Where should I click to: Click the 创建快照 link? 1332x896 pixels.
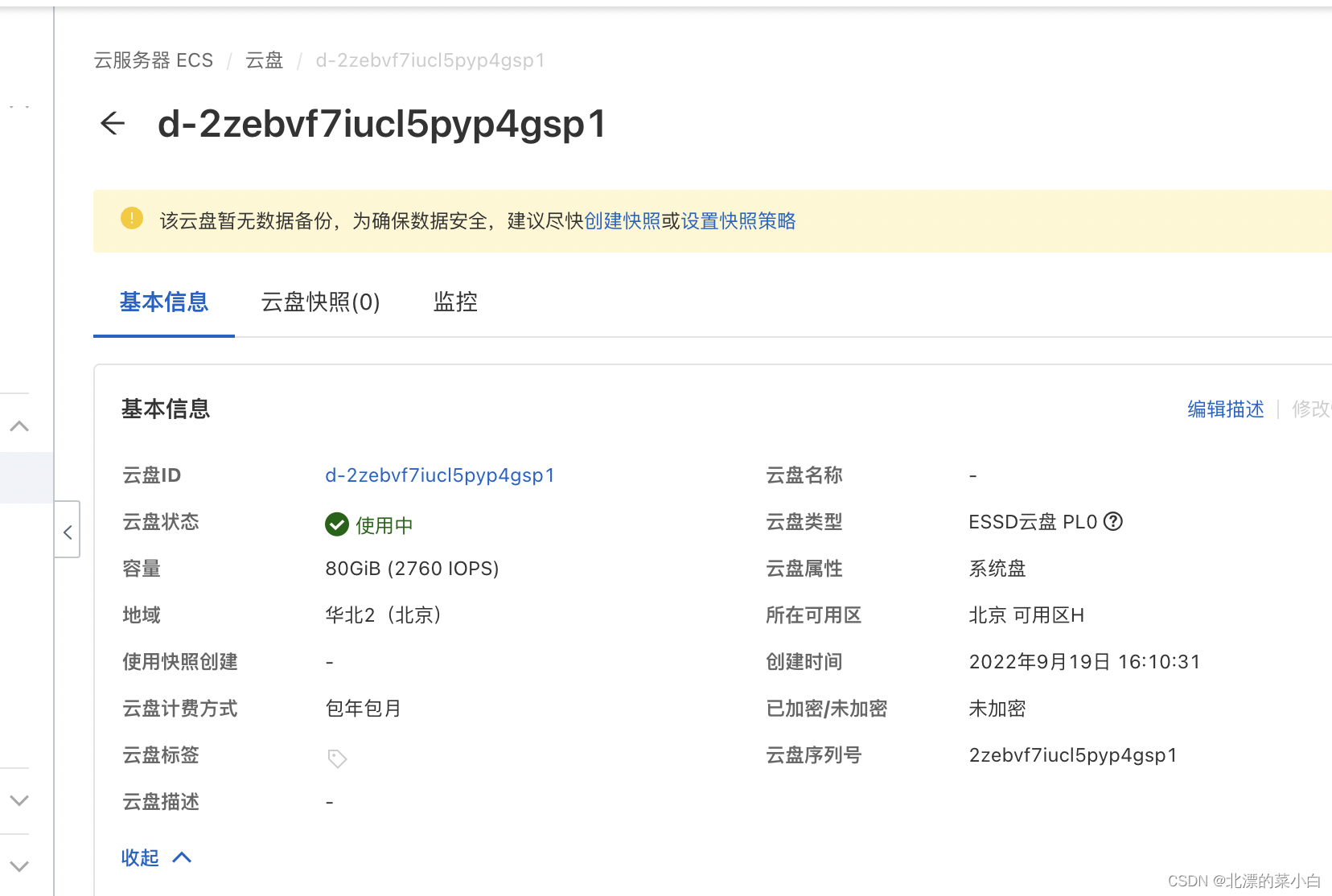point(622,221)
